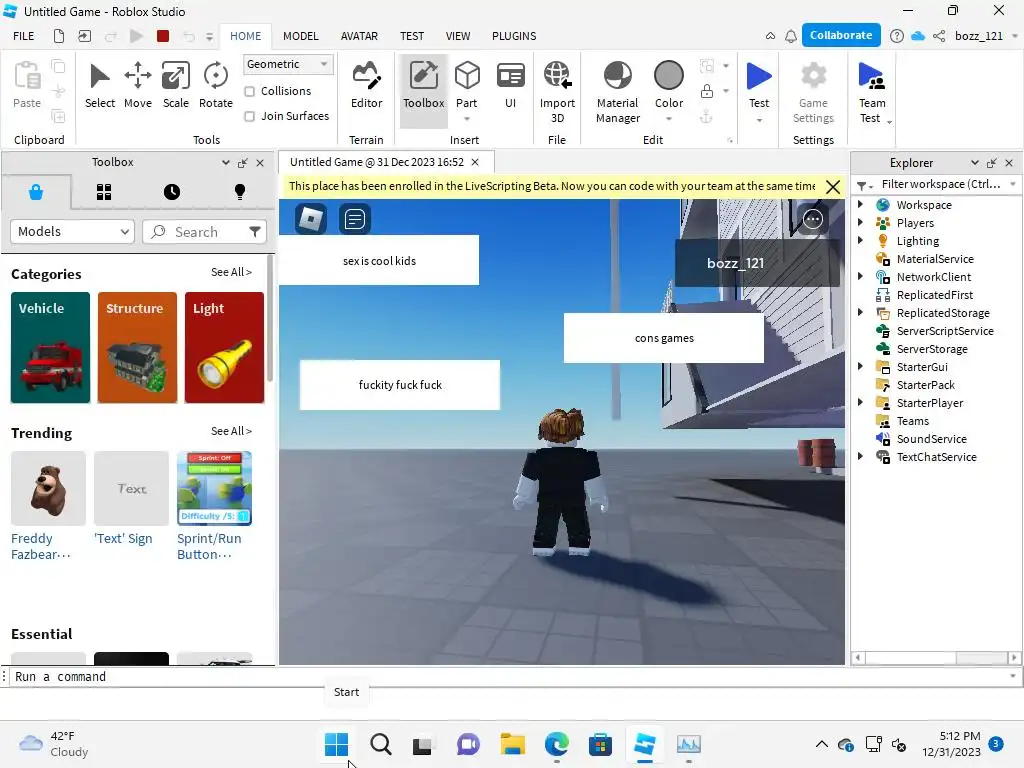Expand the Lighting tree node

(861, 240)
